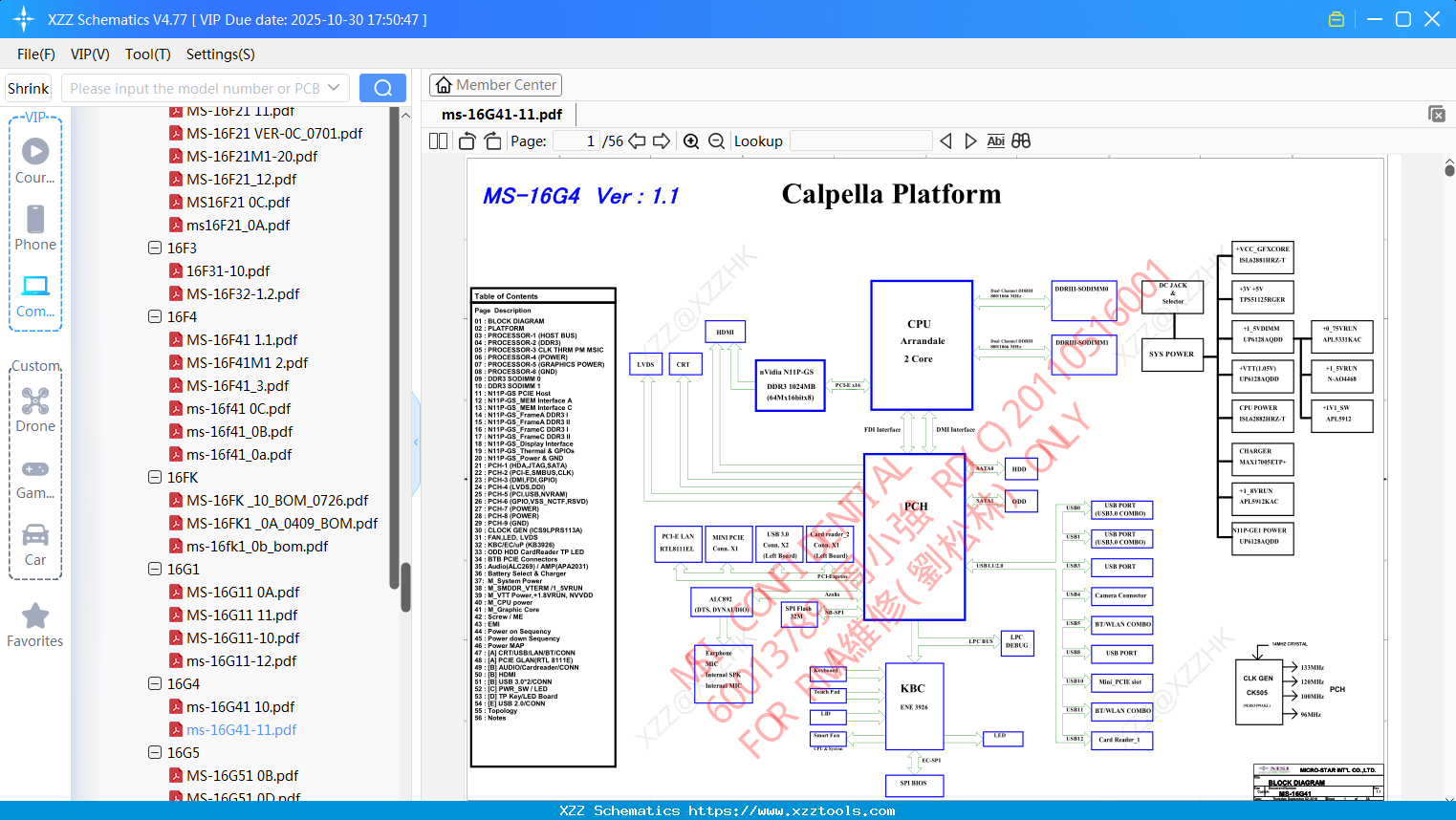
Task: Go to next page arrow
Action: coord(662,141)
